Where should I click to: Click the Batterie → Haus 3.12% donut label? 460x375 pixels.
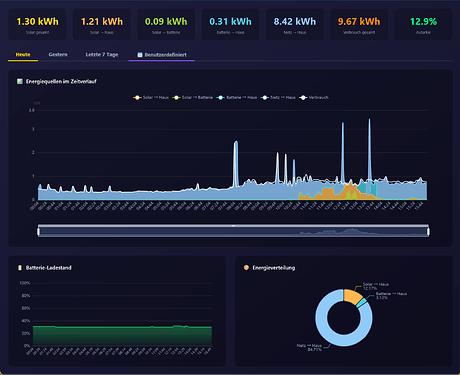[x=391, y=295]
